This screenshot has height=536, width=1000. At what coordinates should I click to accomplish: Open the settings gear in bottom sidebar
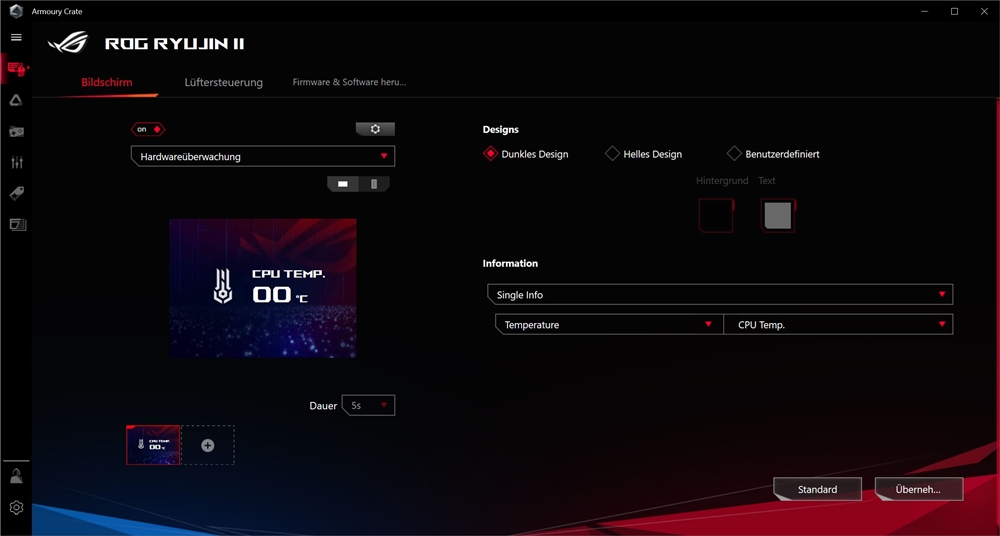[x=17, y=507]
